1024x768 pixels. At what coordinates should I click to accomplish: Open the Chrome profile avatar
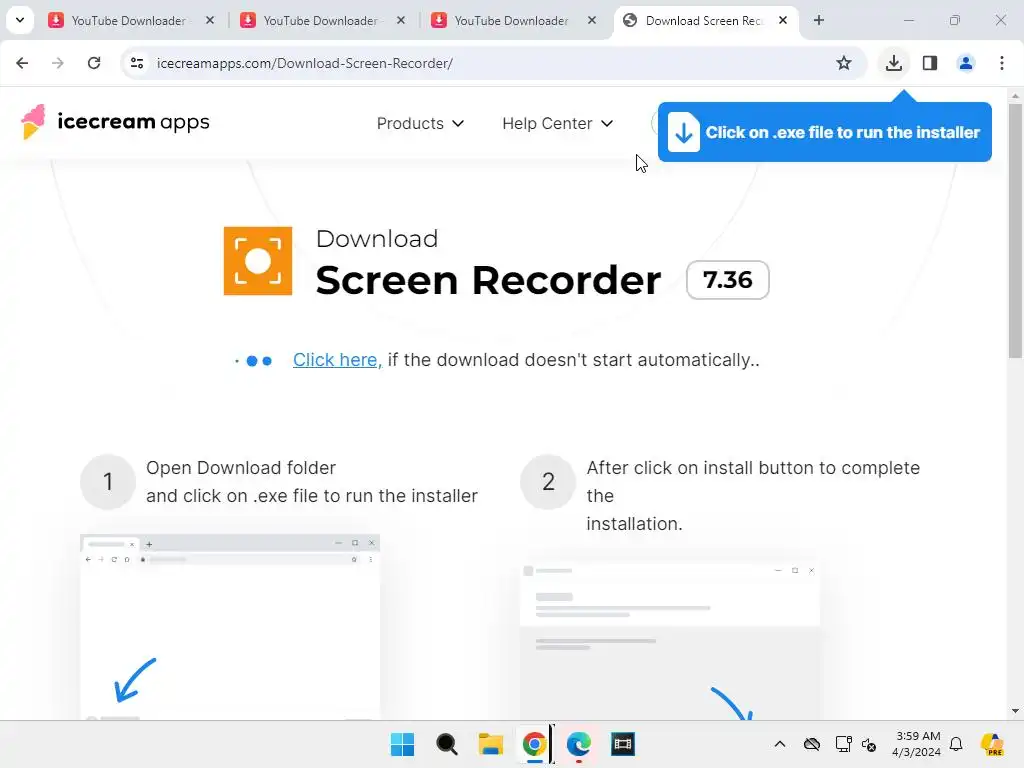coord(966,63)
